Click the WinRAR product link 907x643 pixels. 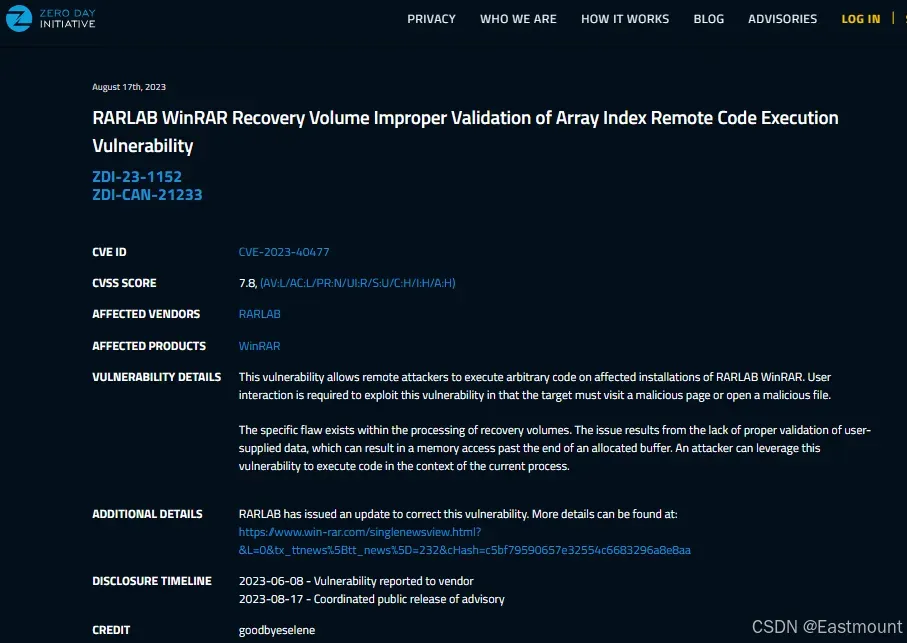pyautogui.click(x=259, y=346)
